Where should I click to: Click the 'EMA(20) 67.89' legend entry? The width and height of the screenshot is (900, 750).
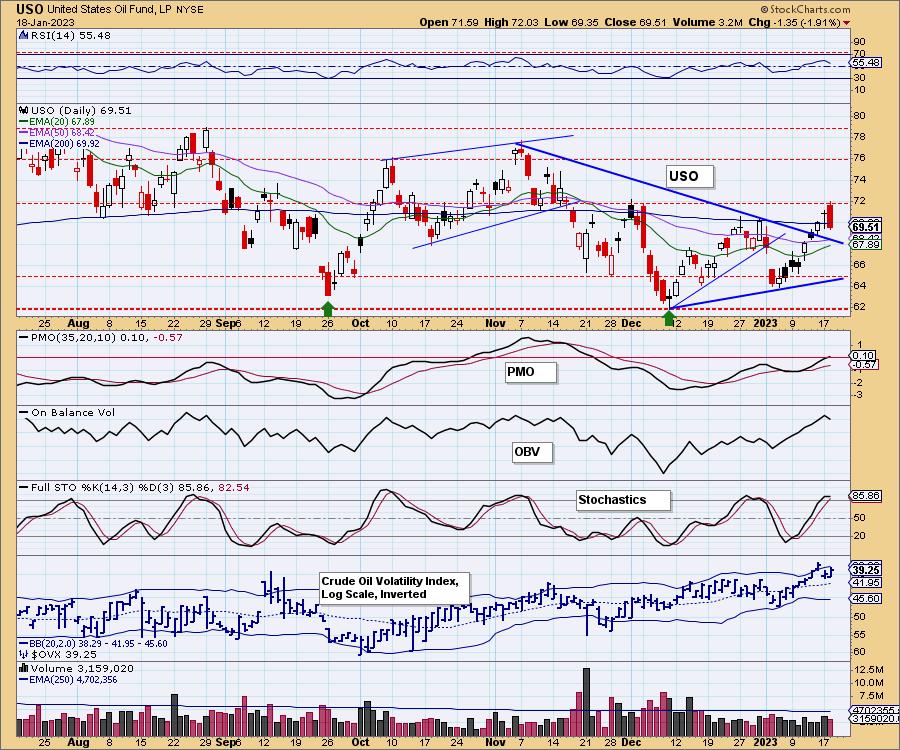57,122
